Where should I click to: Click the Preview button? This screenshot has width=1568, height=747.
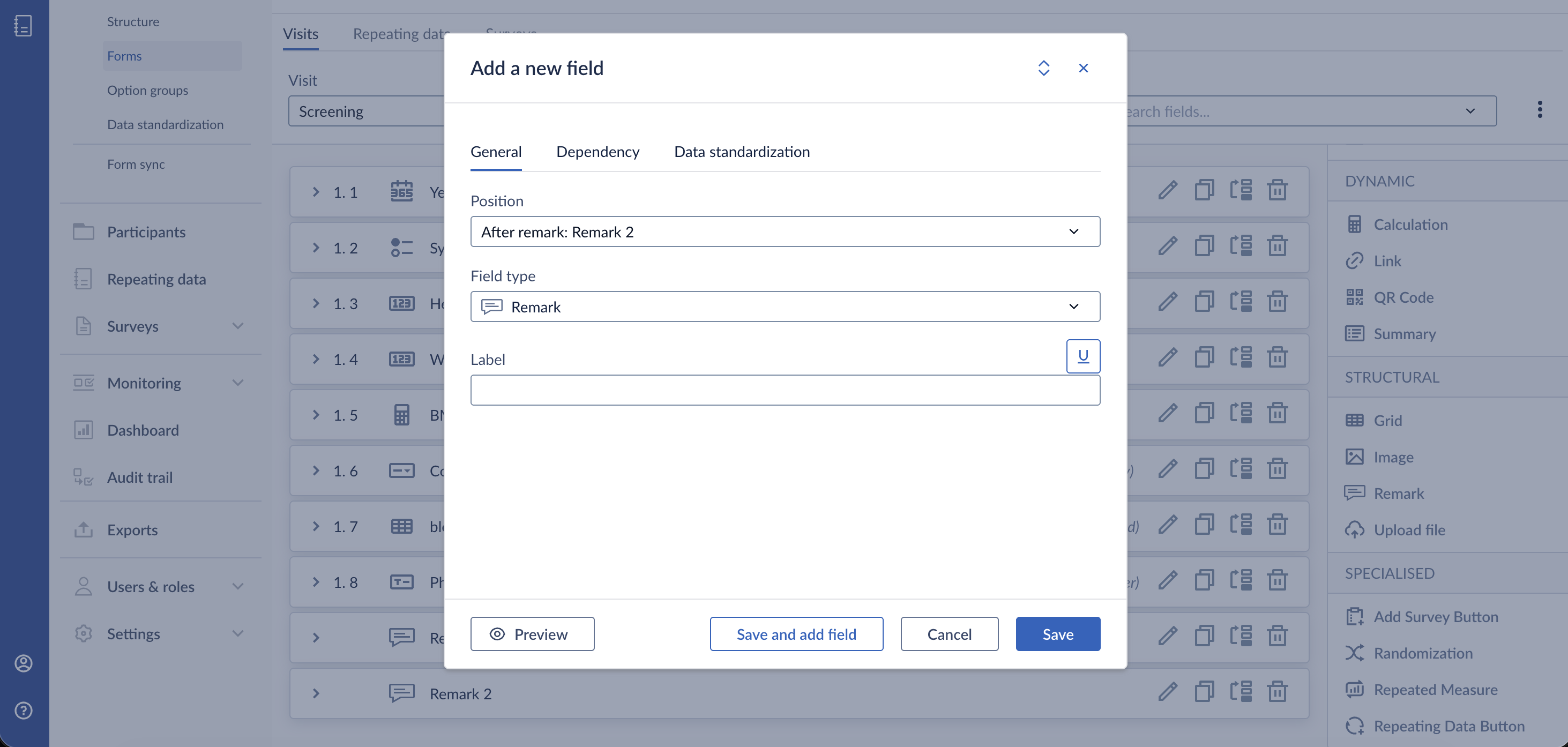[532, 634]
